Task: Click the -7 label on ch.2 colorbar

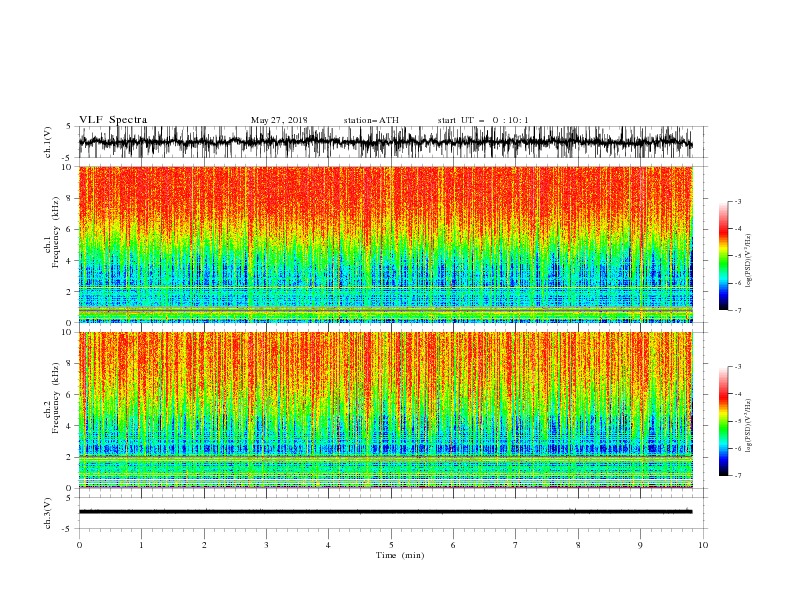Action: pyautogui.click(x=738, y=475)
